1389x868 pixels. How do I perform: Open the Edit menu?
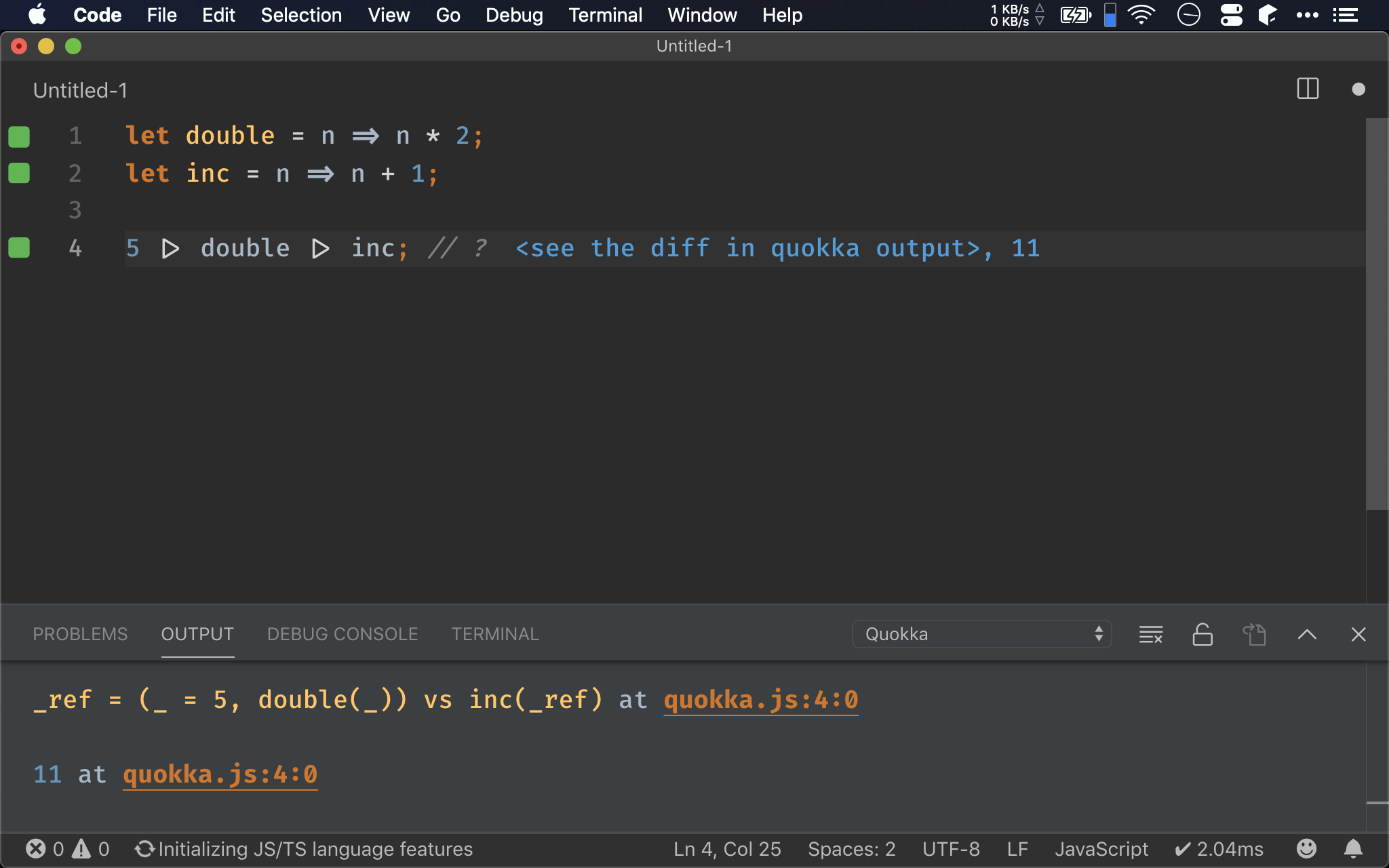click(x=218, y=15)
